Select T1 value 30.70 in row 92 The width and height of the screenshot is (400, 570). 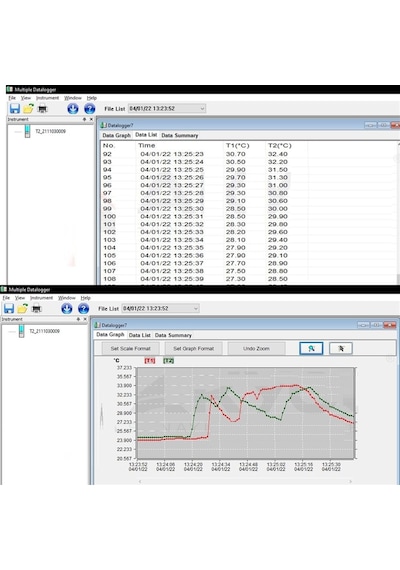coord(236,154)
